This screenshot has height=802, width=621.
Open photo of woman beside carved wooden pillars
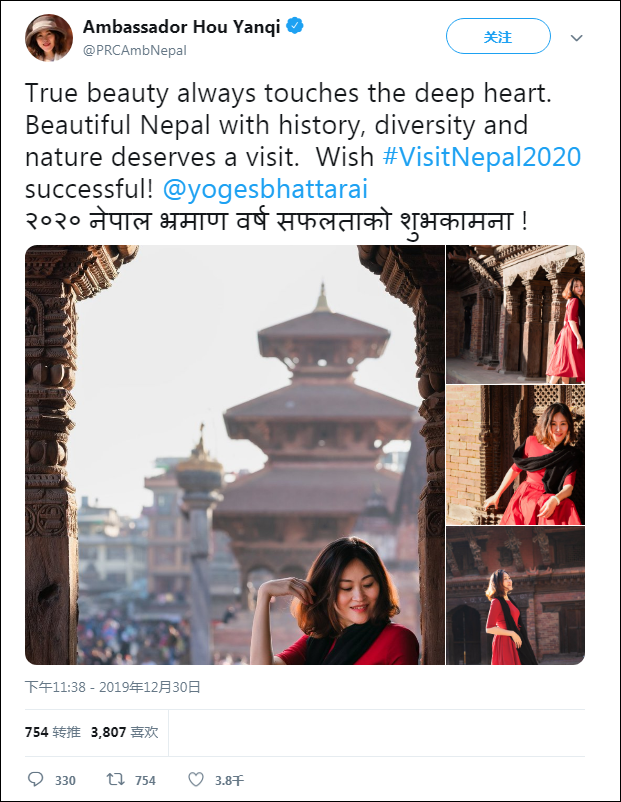point(515,314)
